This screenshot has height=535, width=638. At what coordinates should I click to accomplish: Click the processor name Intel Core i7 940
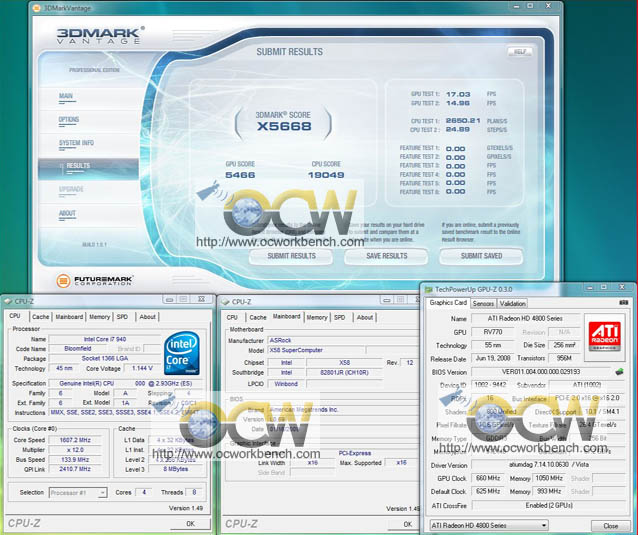pyautogui.click(x=105, y=339)
